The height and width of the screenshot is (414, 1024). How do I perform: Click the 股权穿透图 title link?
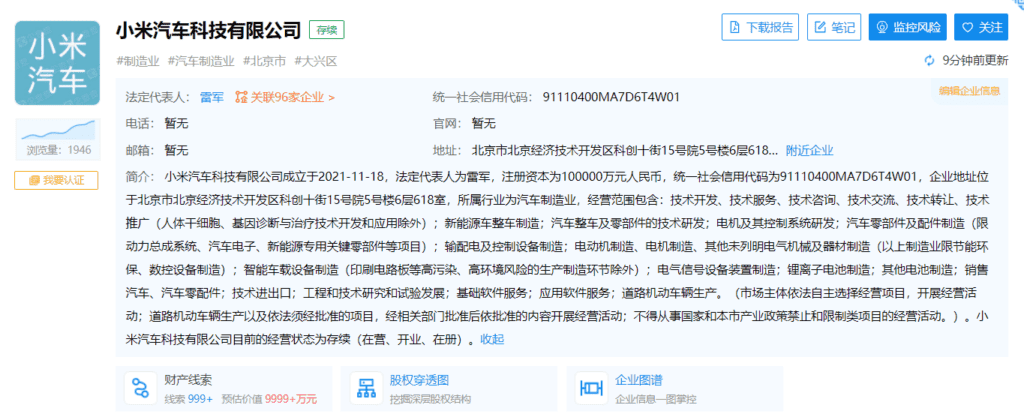point(419,381)
